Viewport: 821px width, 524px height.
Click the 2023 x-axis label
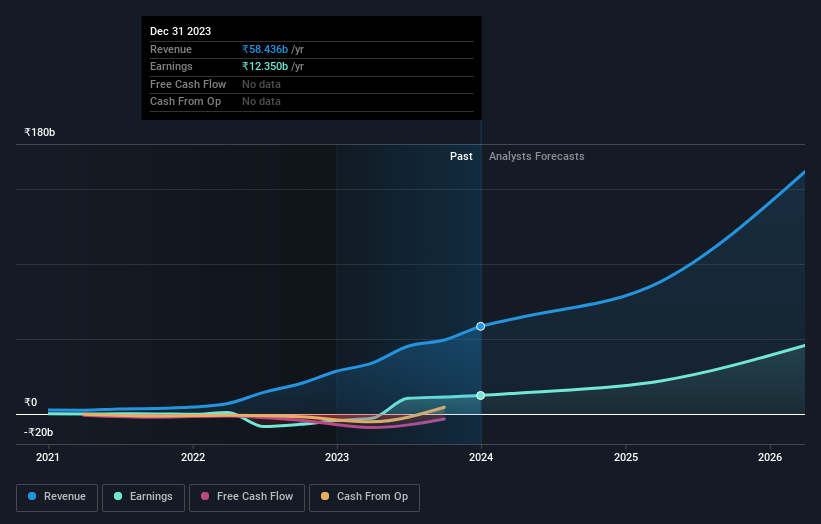point(337,457)
